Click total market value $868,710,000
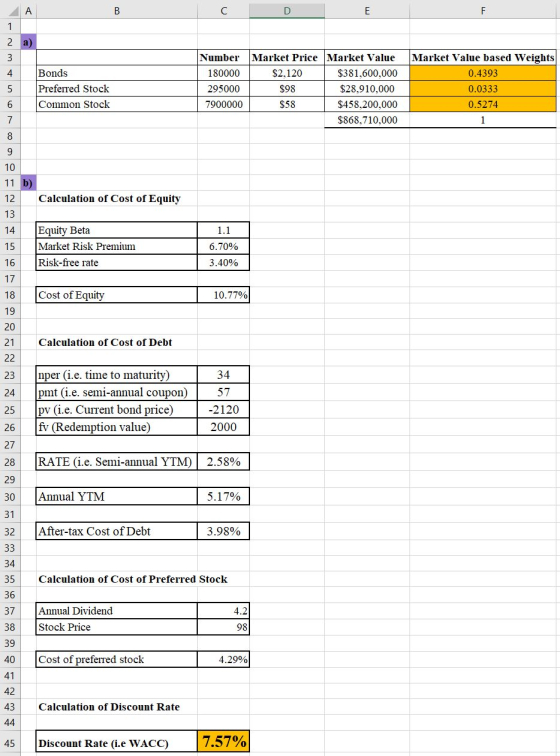The image size is (560, 756). click(367, 120)
